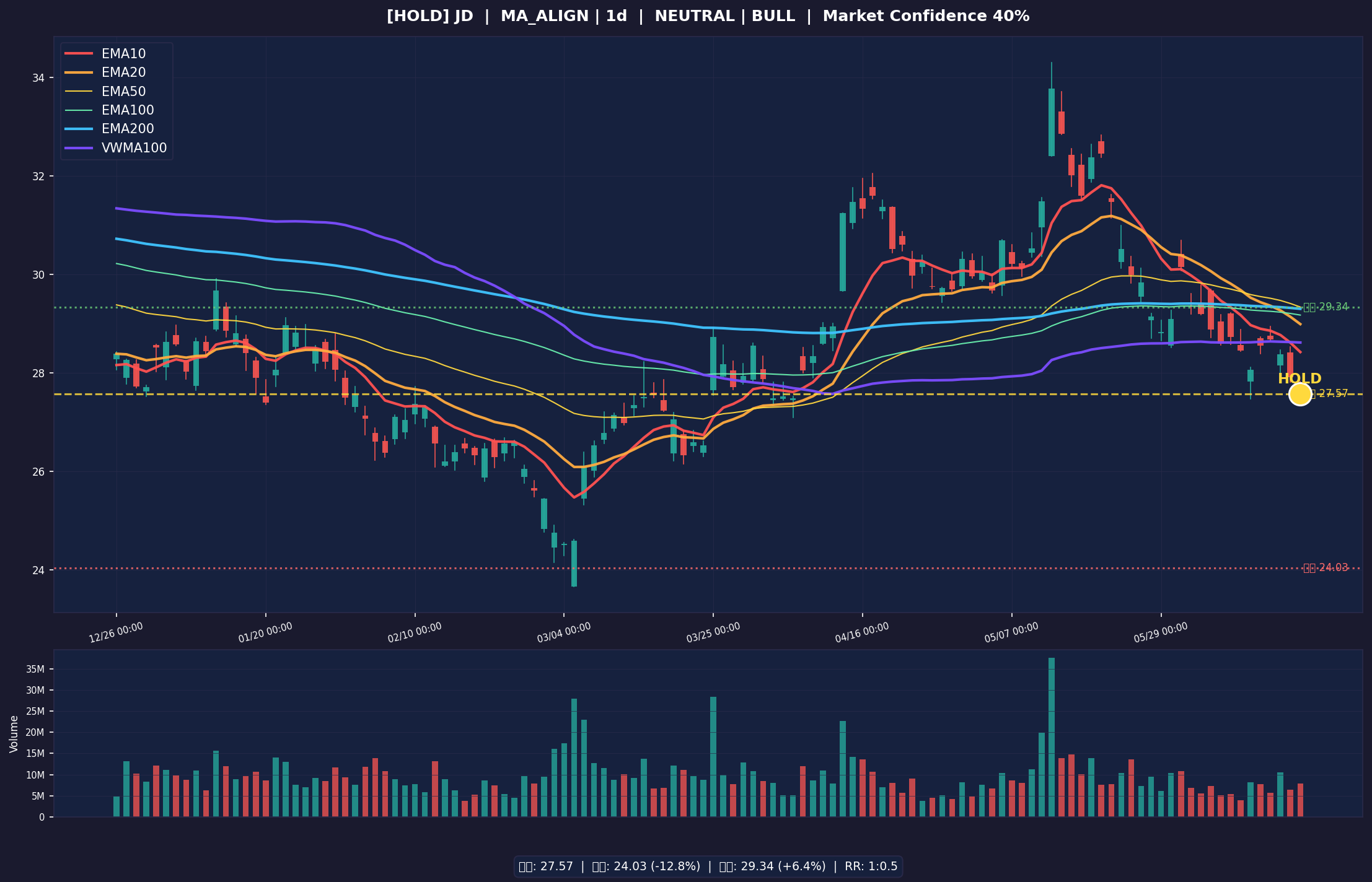Viewport: 1372px width, 882px height.
Task: Select the EMA100 legend label
Action: point(128,110)
